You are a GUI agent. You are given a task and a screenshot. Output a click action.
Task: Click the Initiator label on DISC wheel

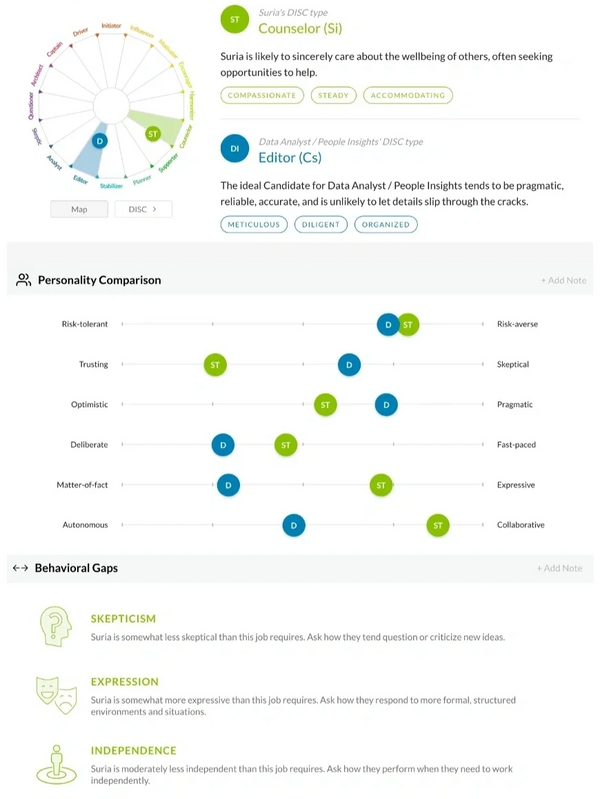[111, 25]
